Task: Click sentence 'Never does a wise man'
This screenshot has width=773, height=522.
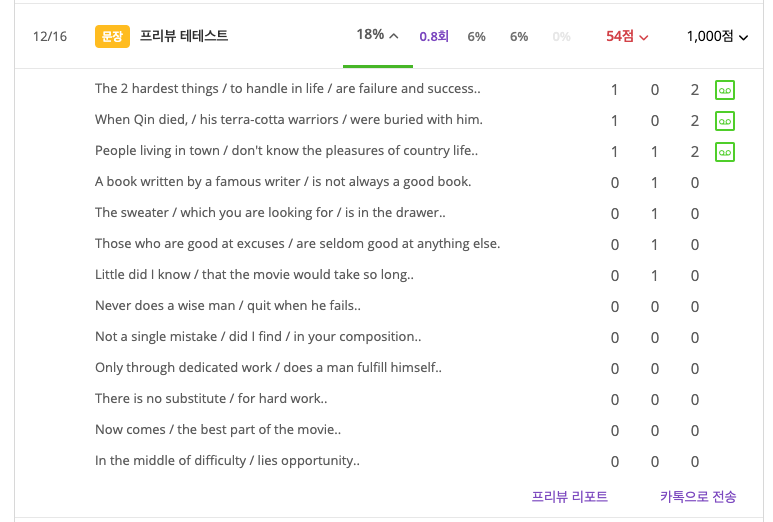Action: pos(228,306)
